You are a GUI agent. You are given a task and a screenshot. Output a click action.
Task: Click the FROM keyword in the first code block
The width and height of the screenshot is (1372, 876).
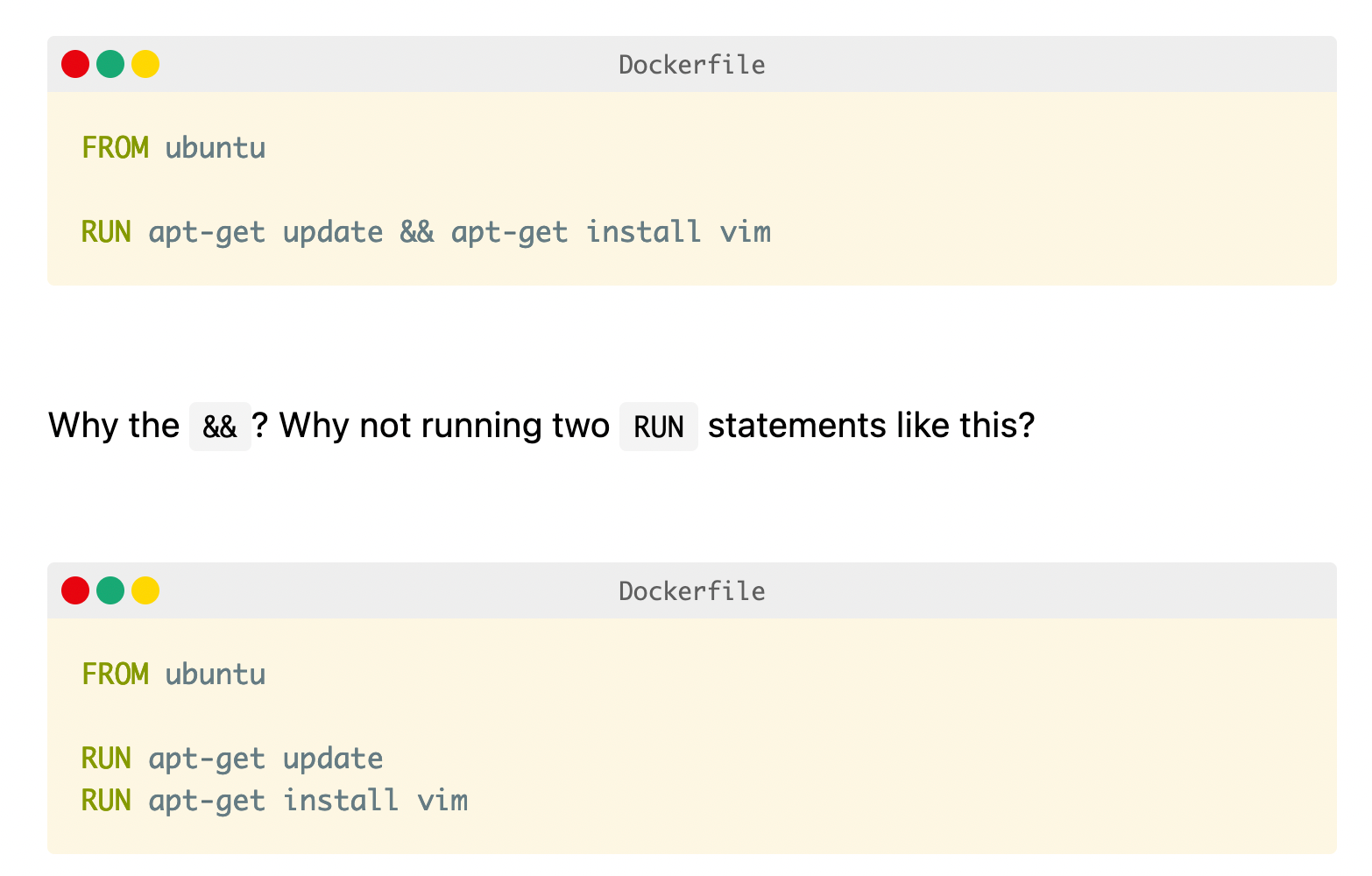(115, 148)
